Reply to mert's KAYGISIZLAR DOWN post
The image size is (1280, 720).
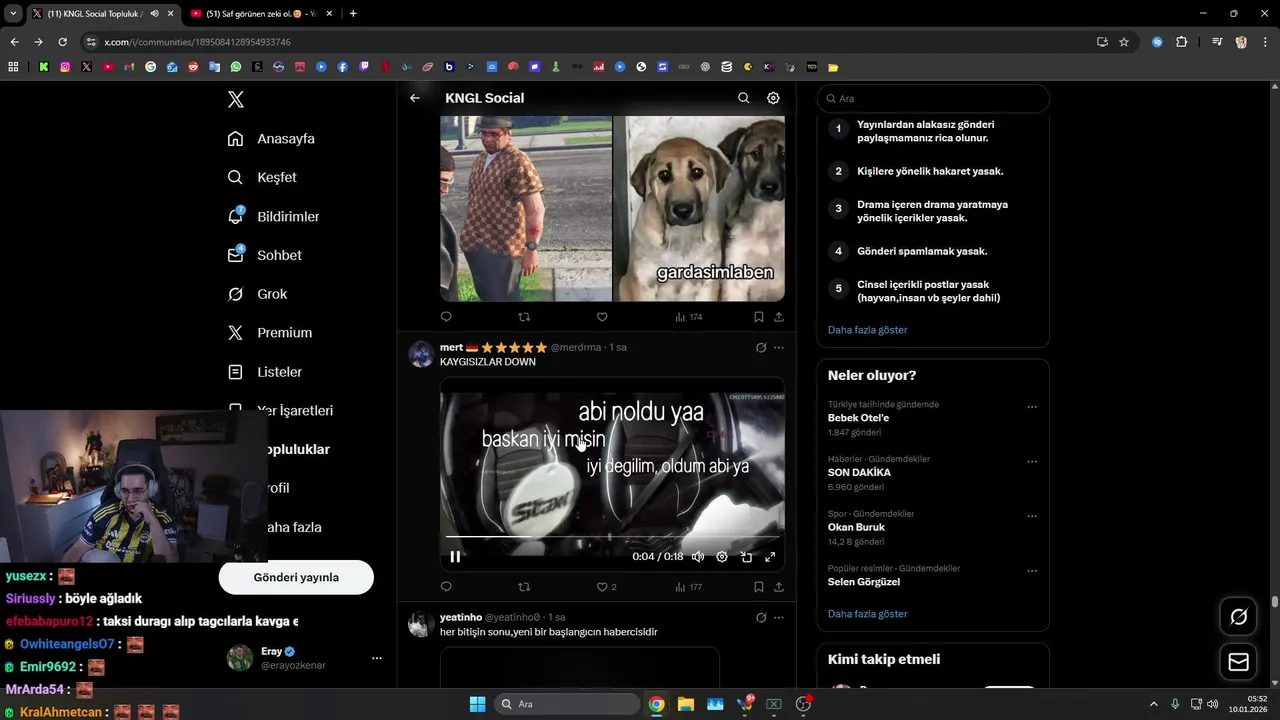446,587
